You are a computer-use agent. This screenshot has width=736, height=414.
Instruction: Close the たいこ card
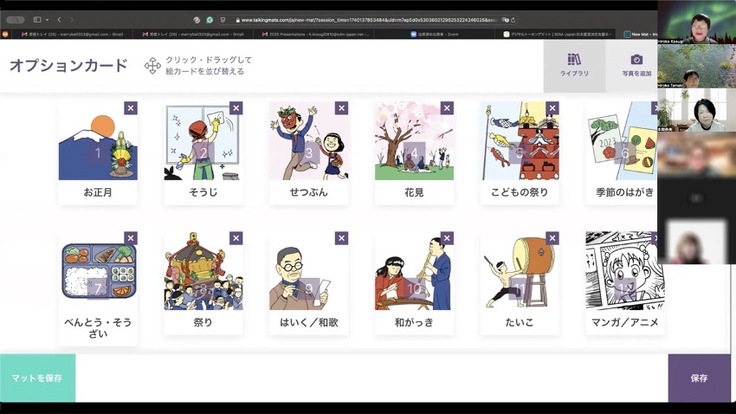553,238
